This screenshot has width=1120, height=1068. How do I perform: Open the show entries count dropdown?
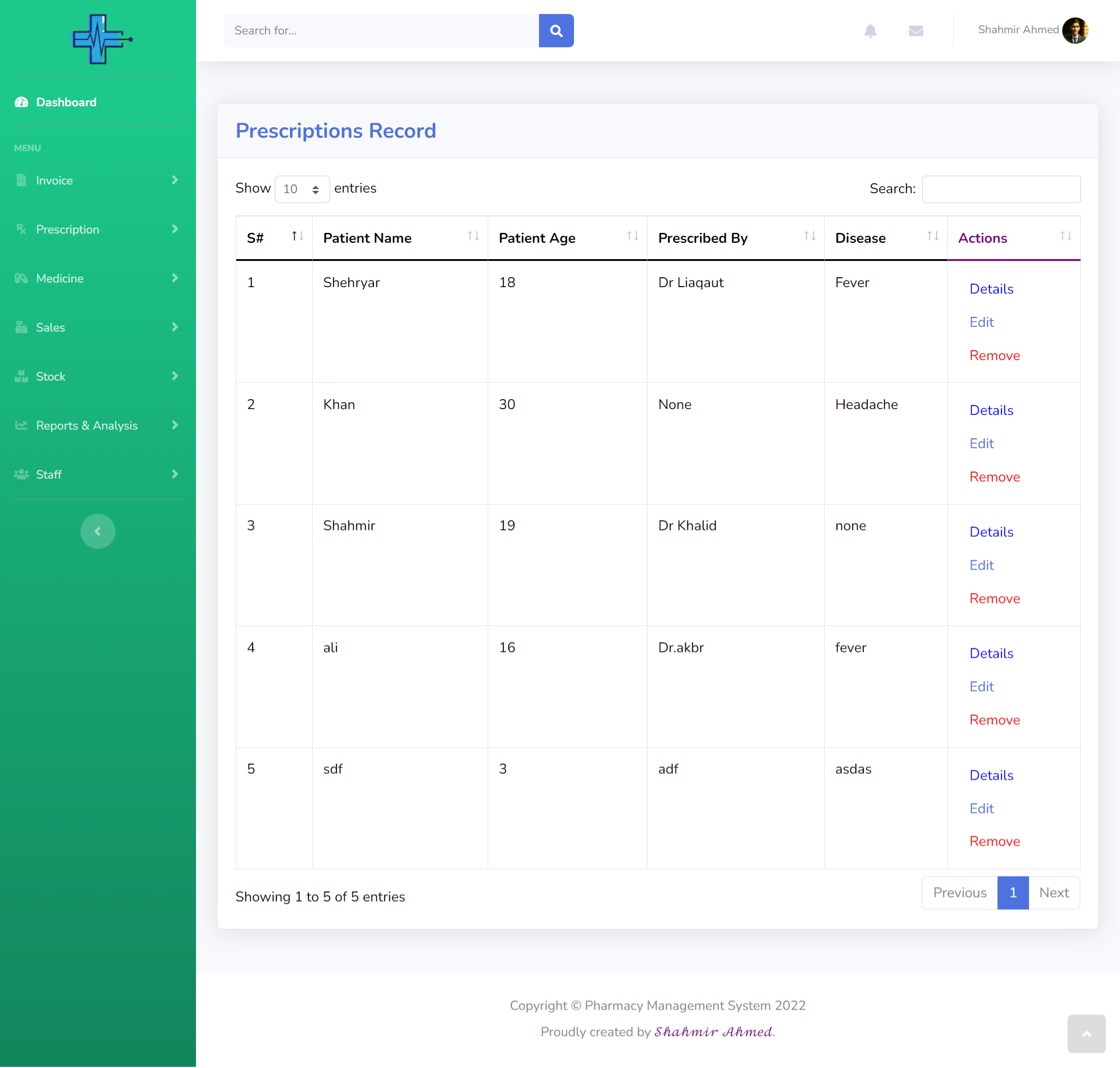(x=302, y=189)
